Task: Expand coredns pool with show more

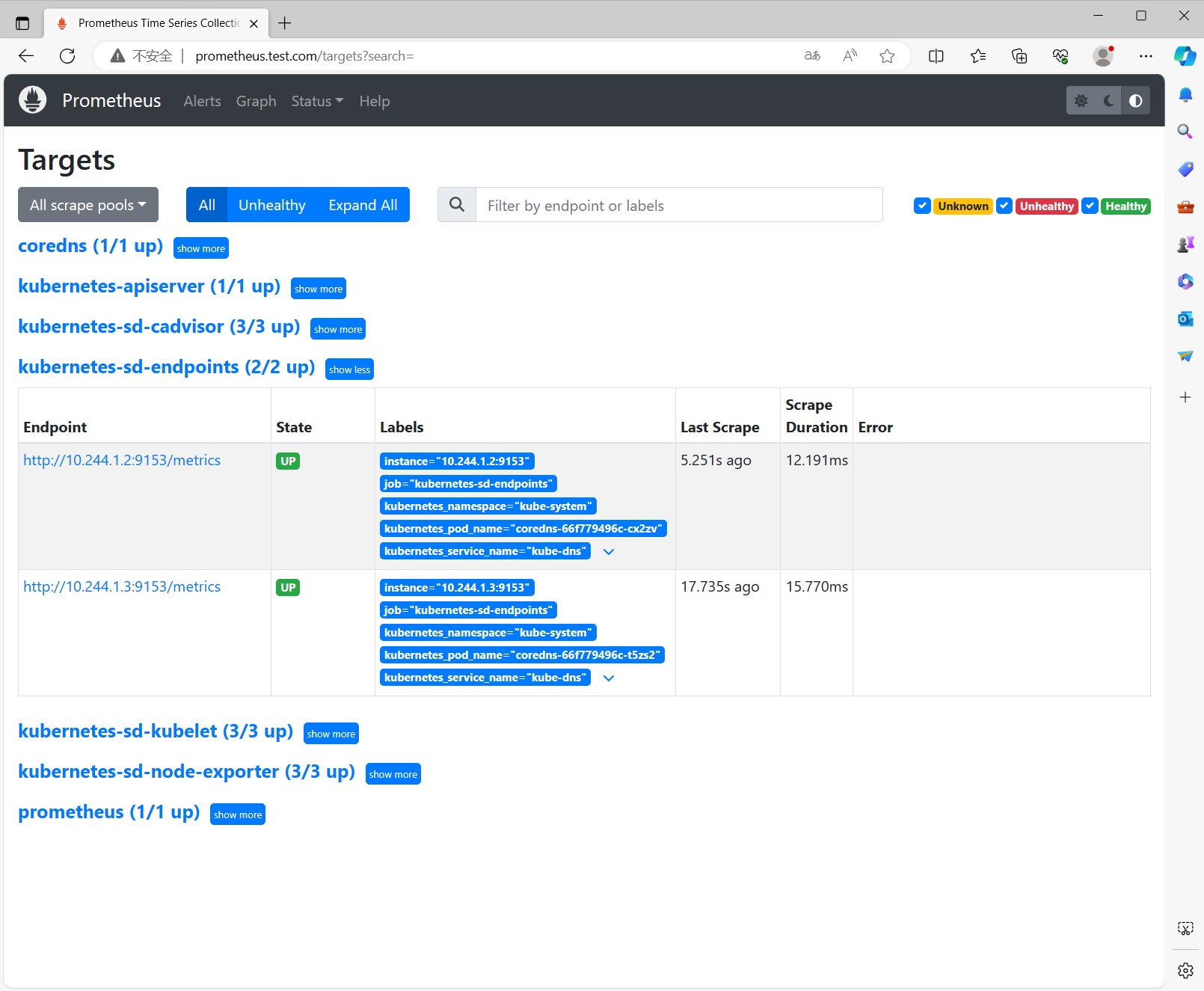Action: tap(201, 248)
